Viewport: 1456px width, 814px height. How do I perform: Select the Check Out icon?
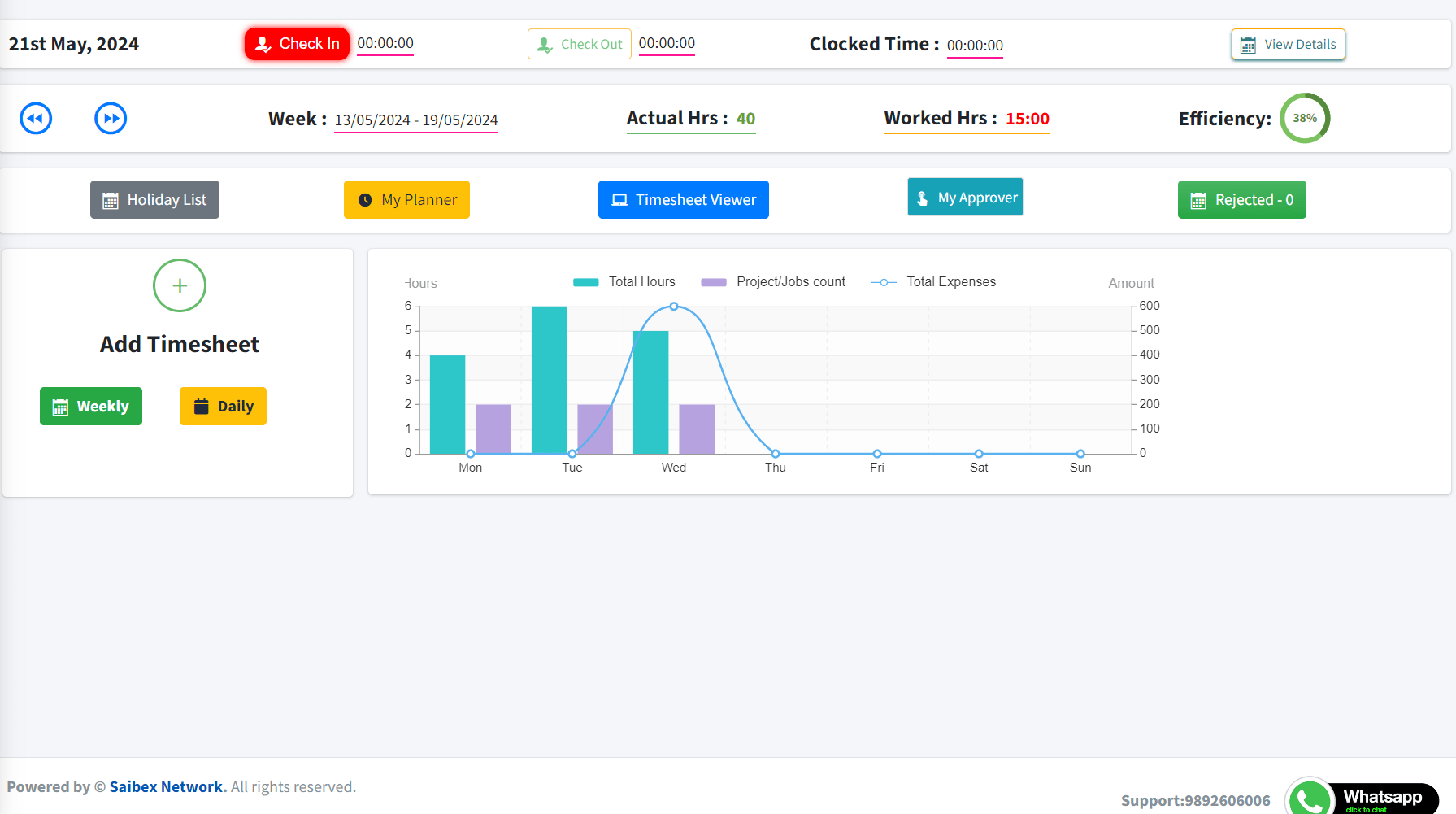pos(545,43)
